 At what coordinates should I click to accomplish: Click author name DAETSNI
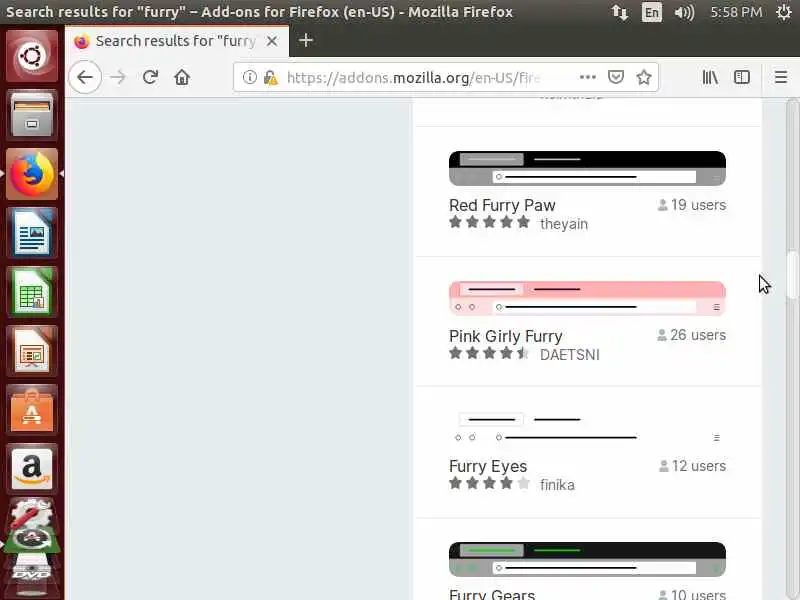569,355
